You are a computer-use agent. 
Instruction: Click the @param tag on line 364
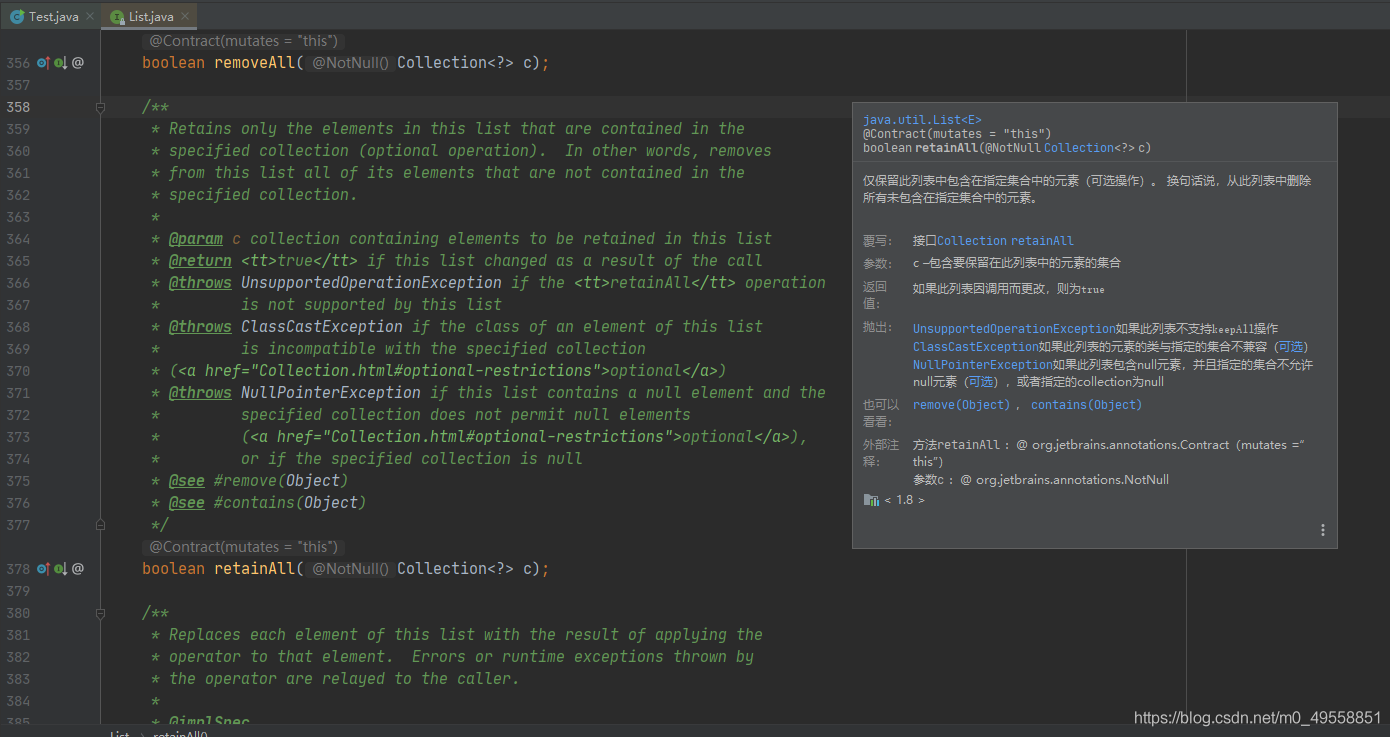click(196, 239)
